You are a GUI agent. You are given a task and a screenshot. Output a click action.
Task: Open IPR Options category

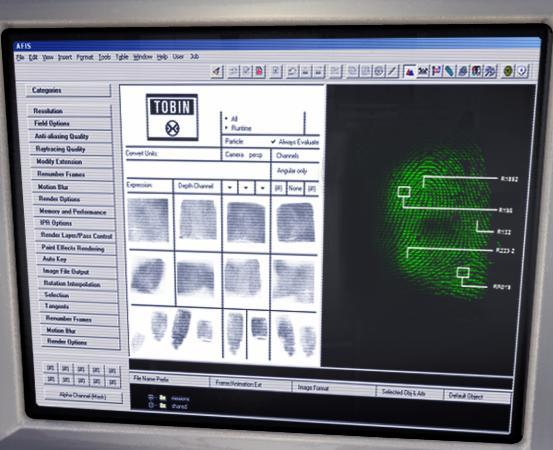coord(76,223)
